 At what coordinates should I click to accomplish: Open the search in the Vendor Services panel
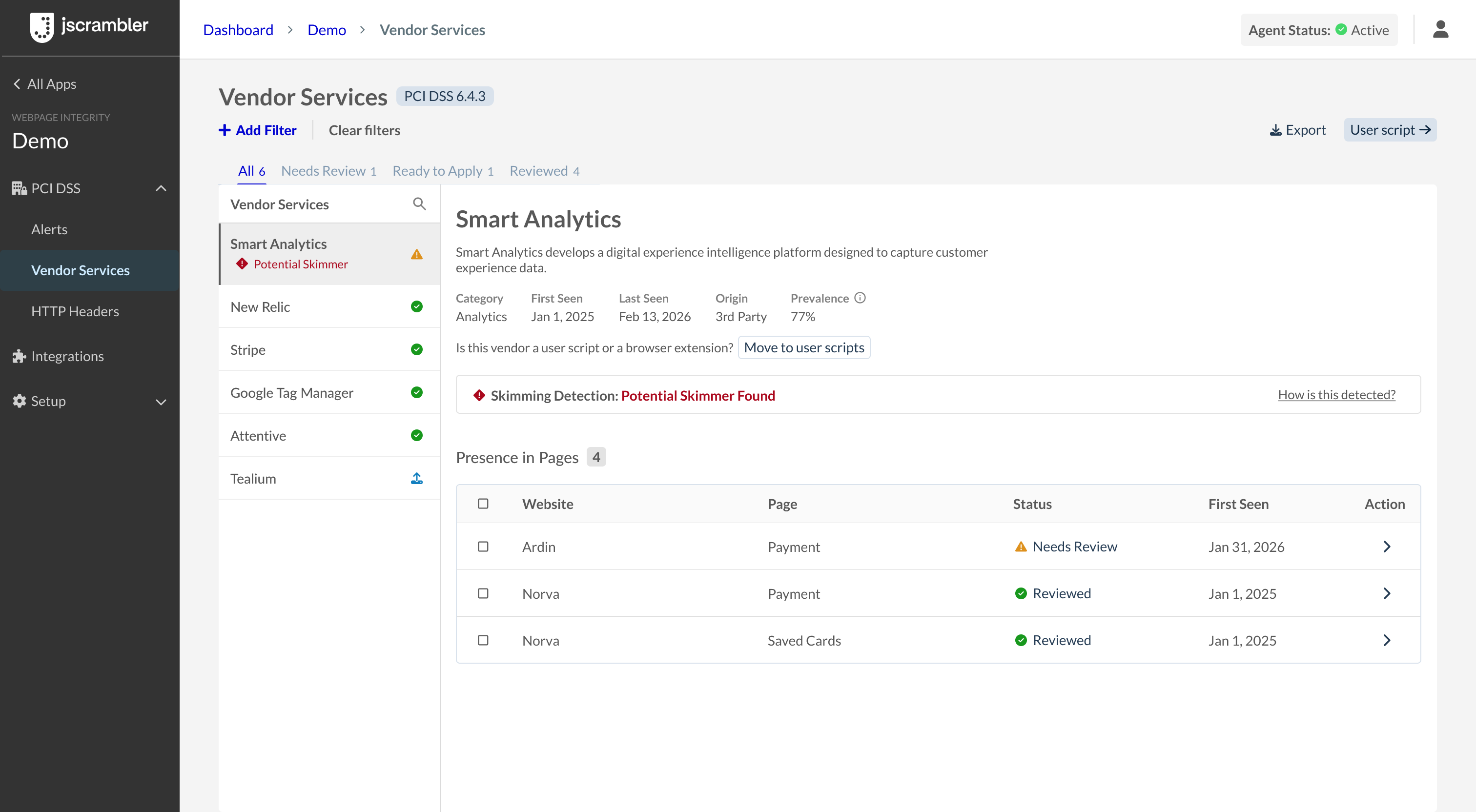419,203
